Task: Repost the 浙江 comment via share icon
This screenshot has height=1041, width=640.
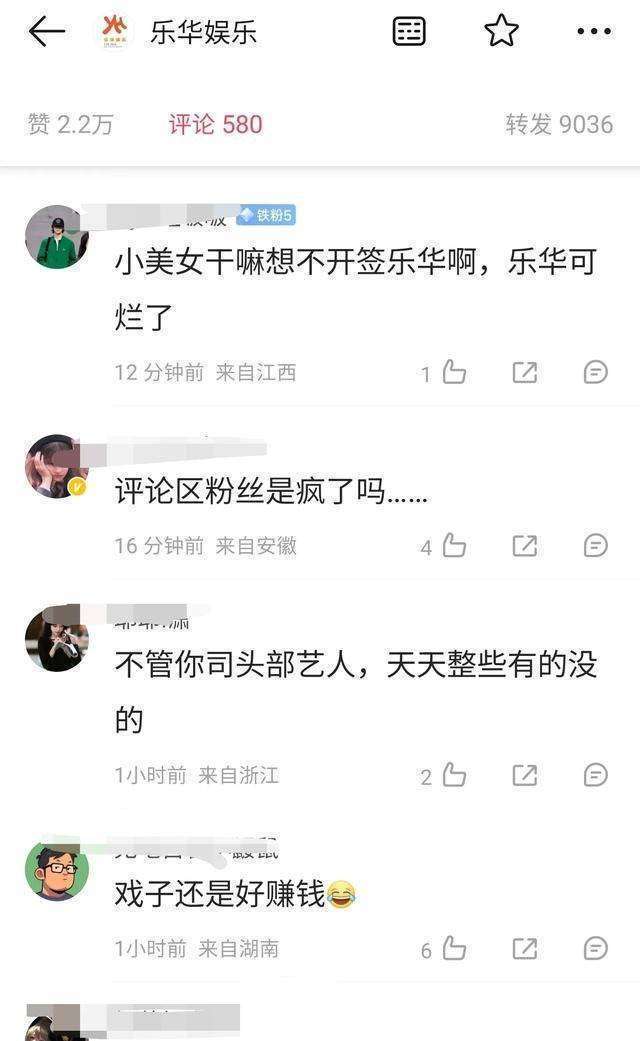Action: [x=524, y=775]
